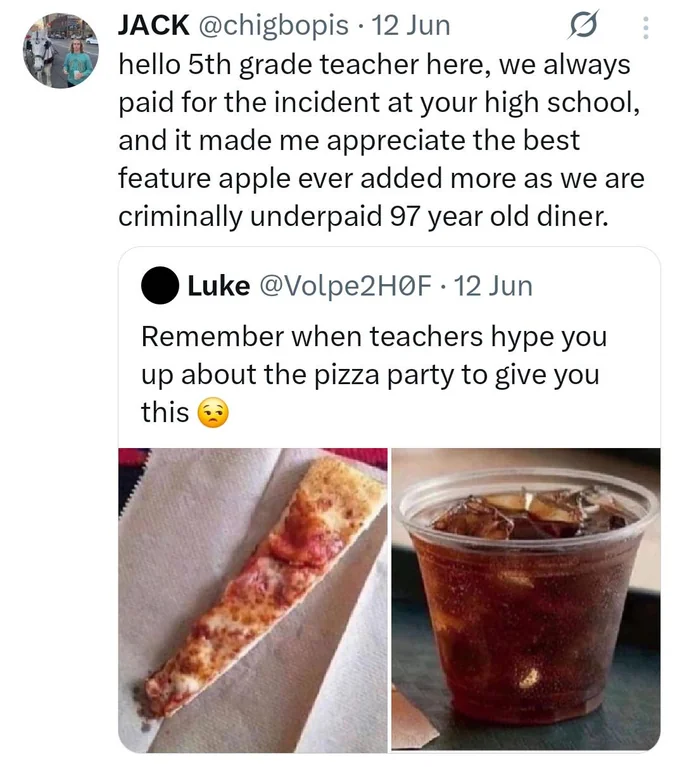This screenshot has width=677, height=767.
Task: Enlarge the thin pizza slice photo
Action: [253, 598]
